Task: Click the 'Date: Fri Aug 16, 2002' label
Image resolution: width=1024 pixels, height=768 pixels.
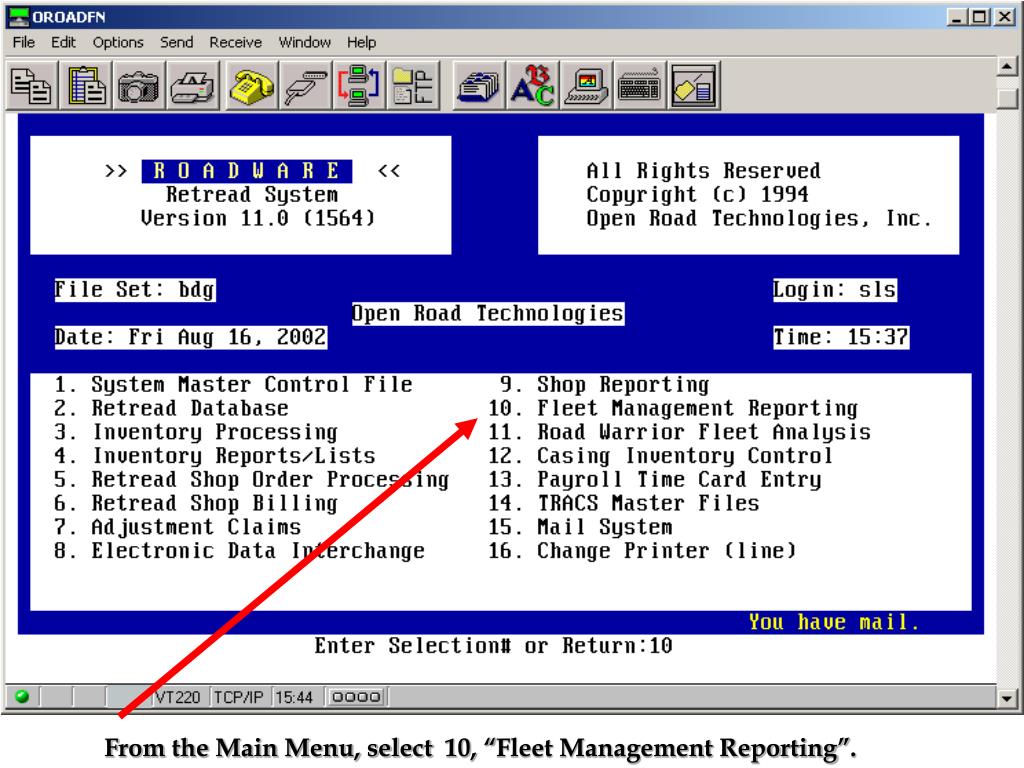Action: tap(191, 337)
